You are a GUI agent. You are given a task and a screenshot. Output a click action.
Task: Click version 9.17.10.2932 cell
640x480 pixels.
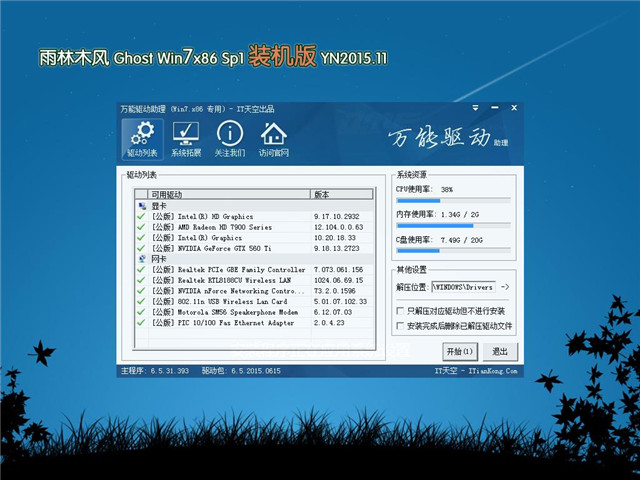tap(337, 216)
